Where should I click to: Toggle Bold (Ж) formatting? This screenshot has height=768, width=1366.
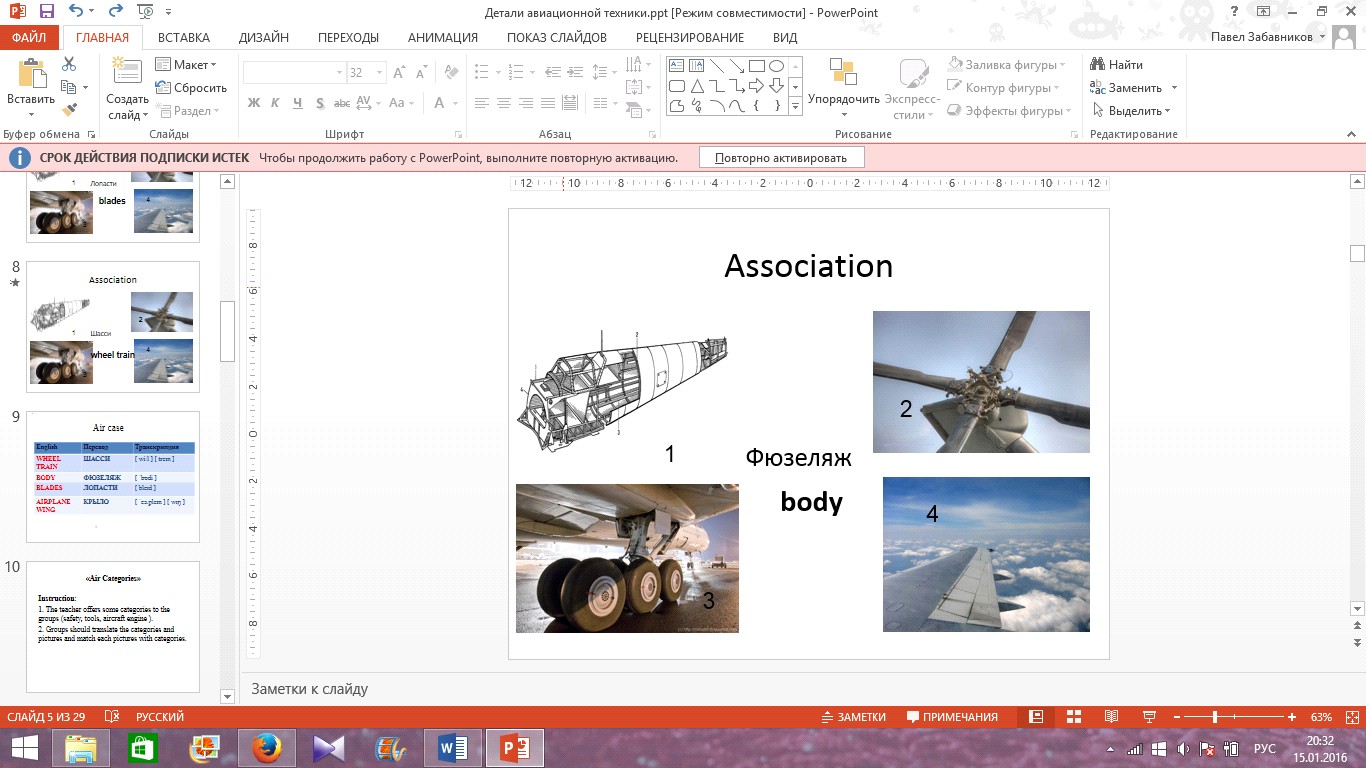tap(254, 103)
